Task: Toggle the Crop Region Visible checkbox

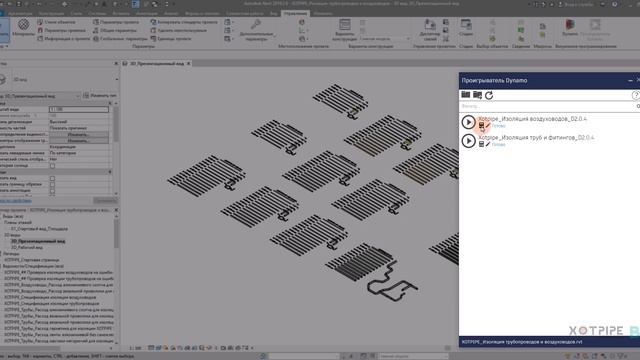Action: 52,184
